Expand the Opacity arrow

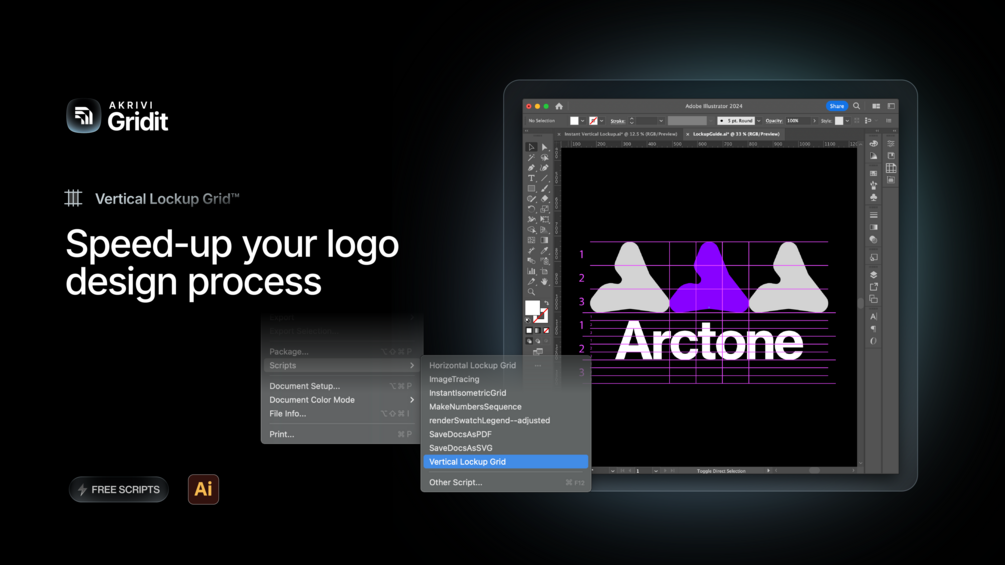(x=814, y=121)
